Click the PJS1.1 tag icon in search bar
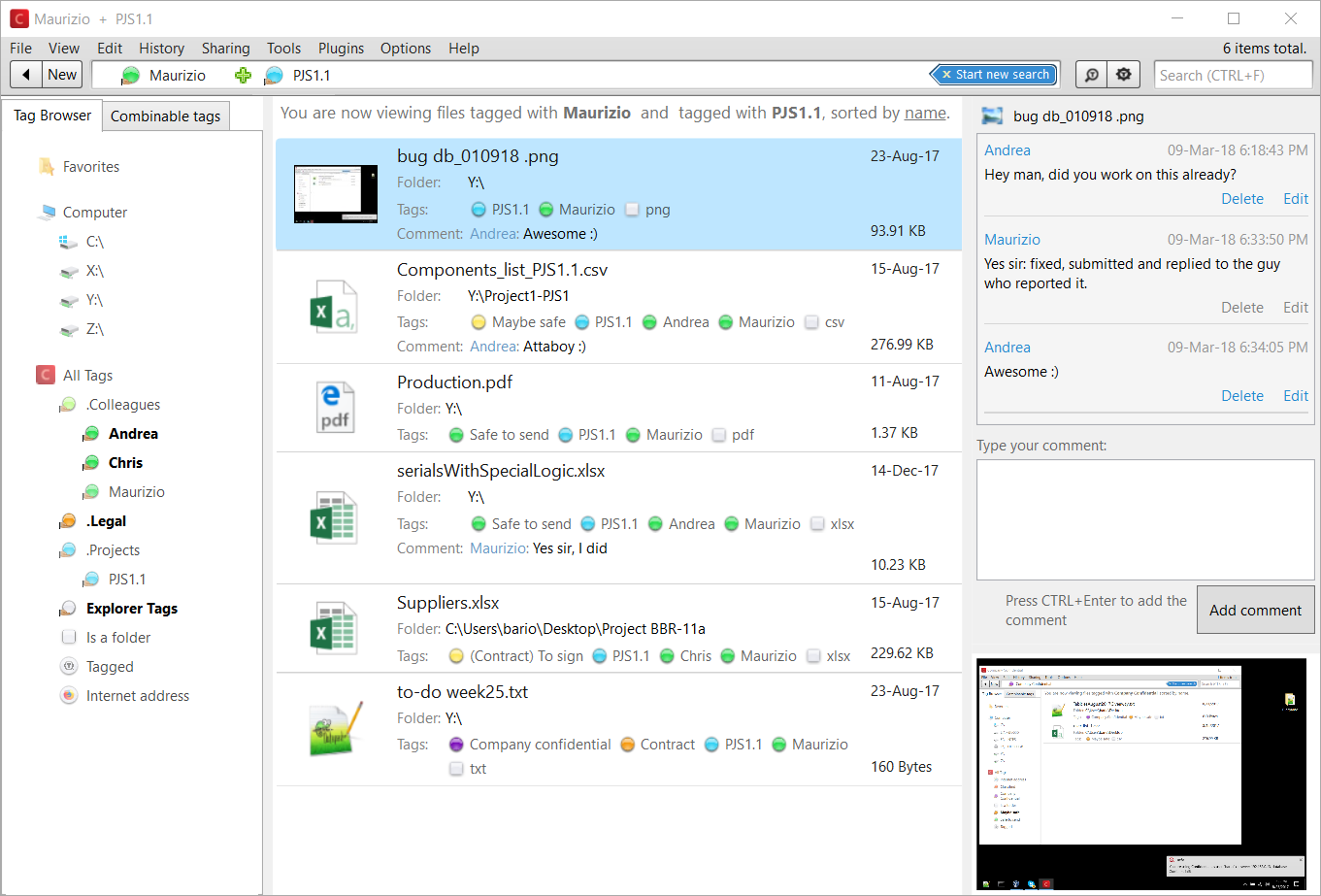The image size is (1321, 896). 274,75
